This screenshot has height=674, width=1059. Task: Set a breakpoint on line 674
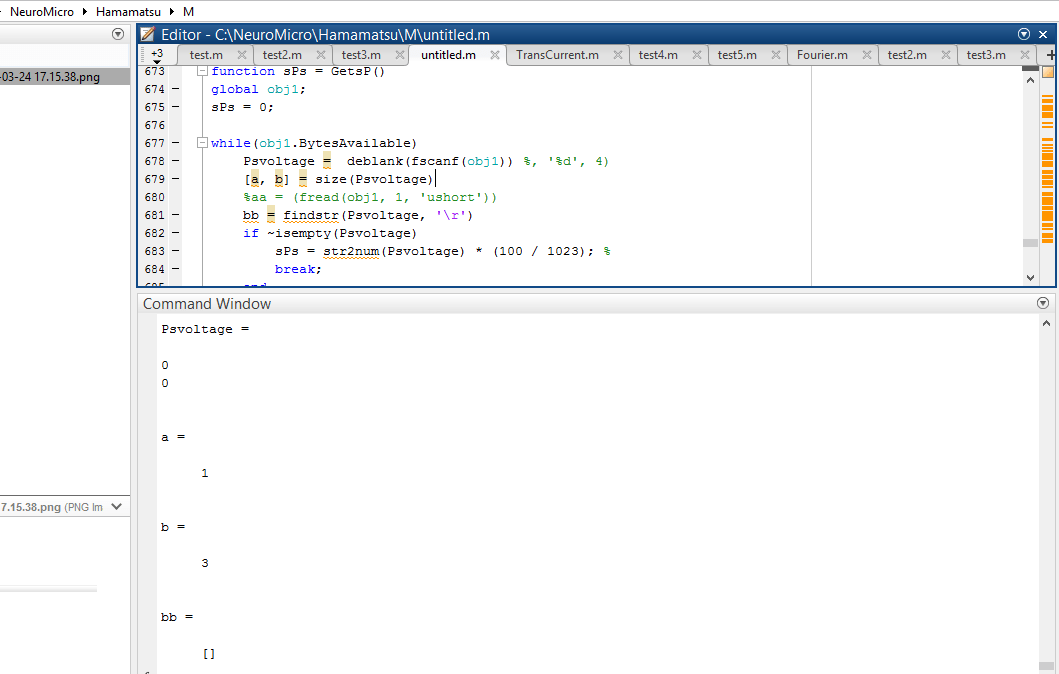point(176,89)
